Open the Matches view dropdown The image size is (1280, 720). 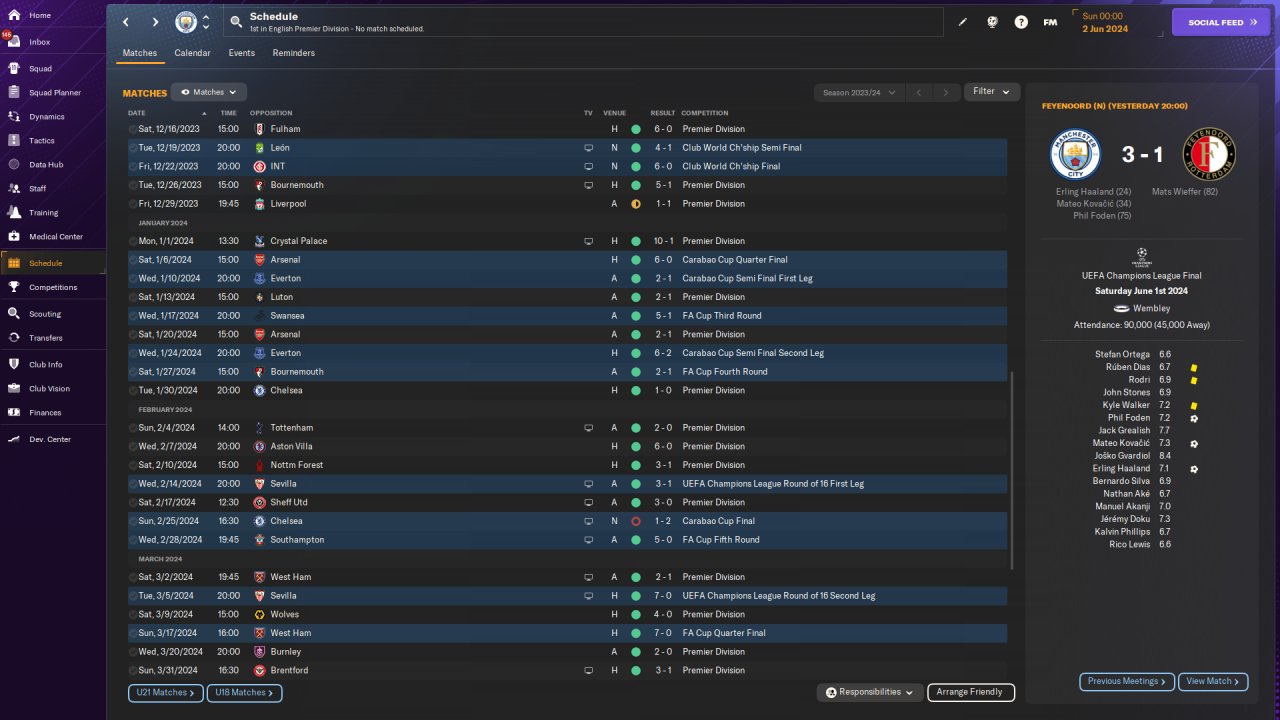tap(209, 92)
